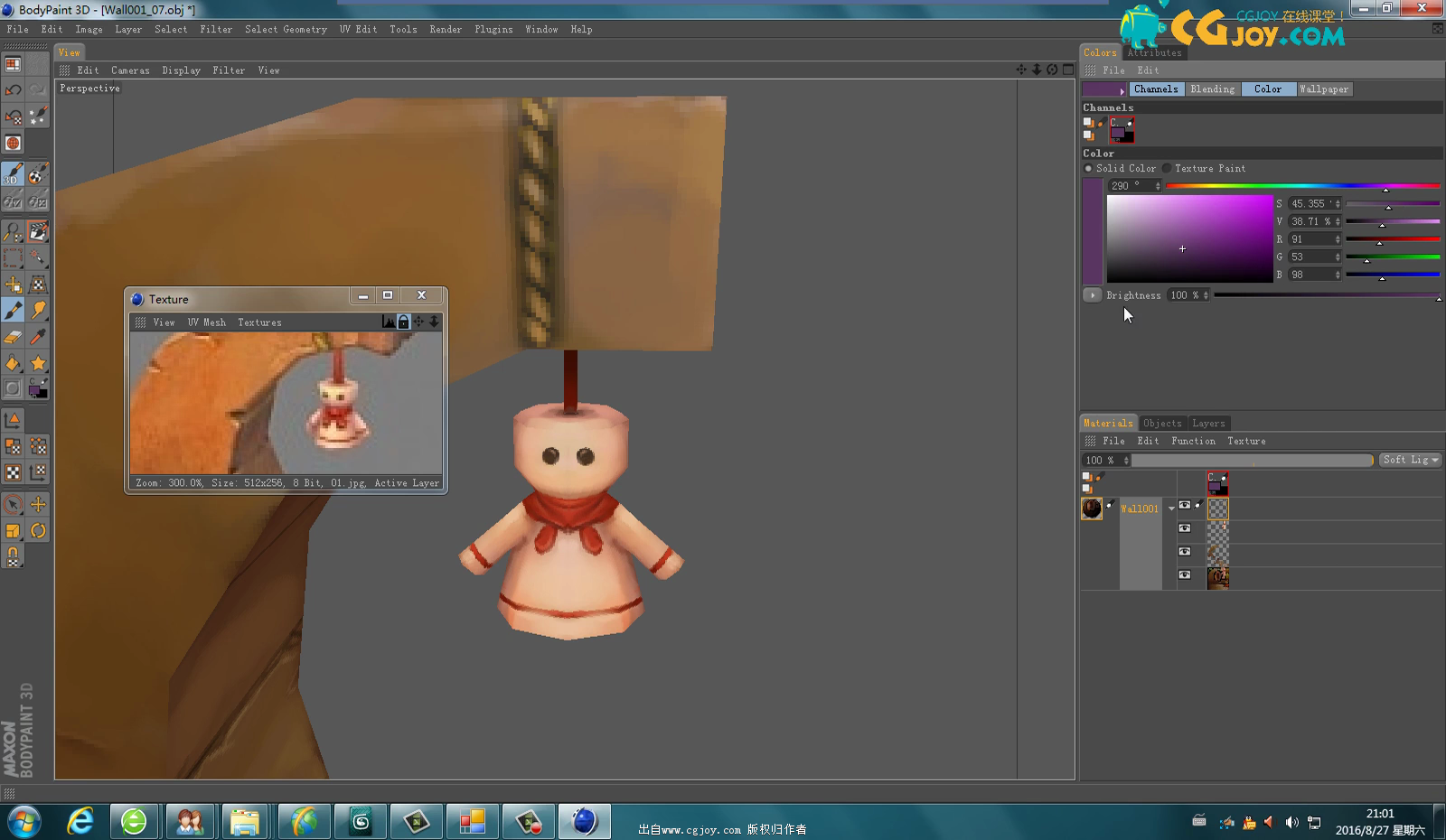This screenshot has width=1446, height=840.
Task: Select the Move Layer tool
Action: tap(13, 285)
